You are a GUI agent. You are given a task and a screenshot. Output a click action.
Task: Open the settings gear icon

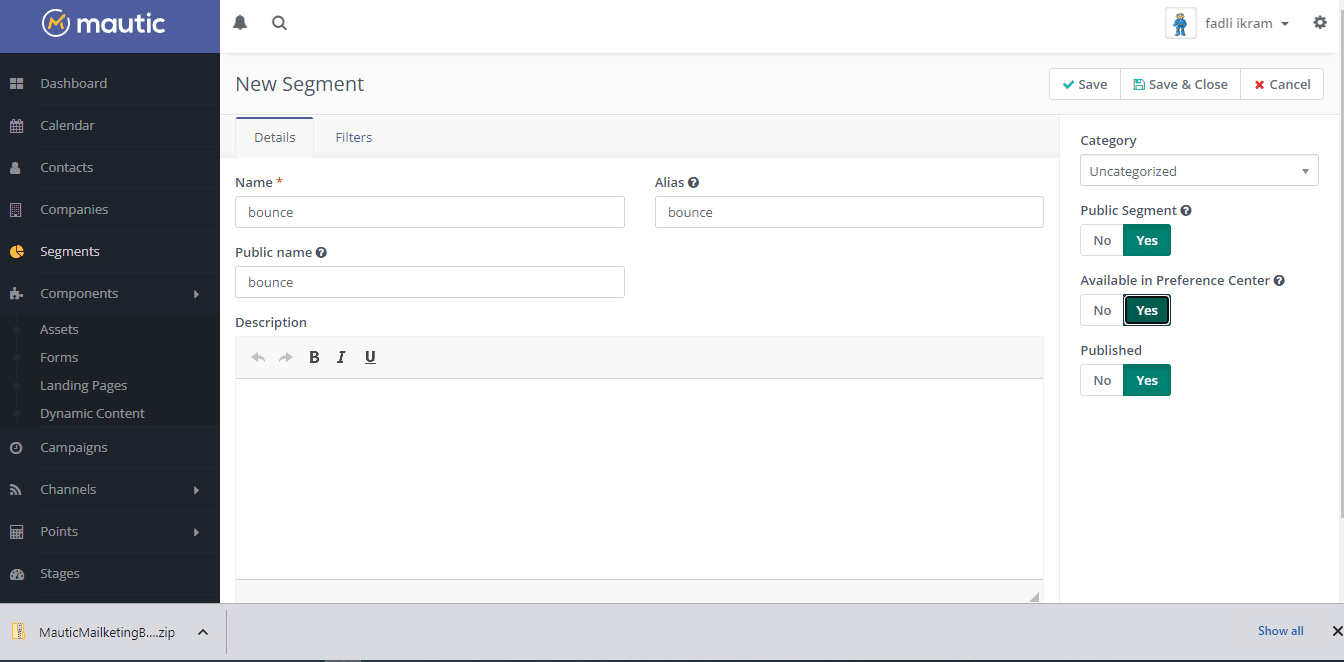1319,23
